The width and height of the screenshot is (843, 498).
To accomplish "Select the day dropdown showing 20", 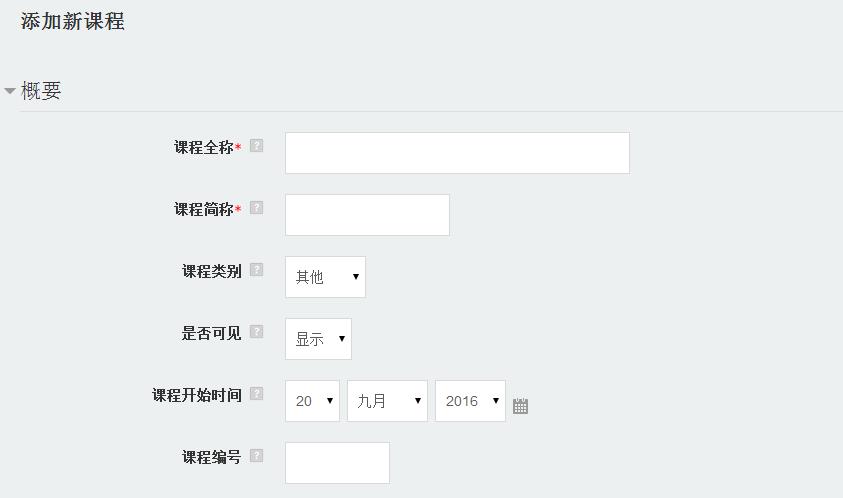I will click(312, 401).
